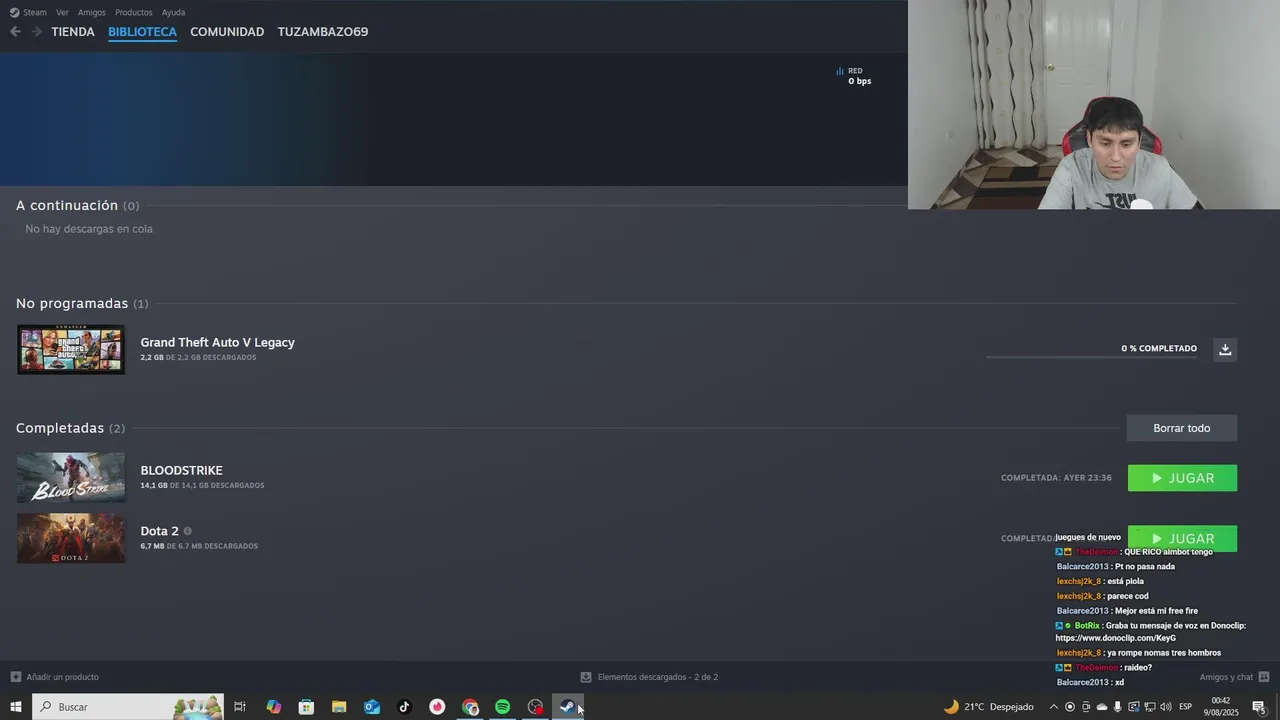Click the Borrar todo button

[1182, 428]
